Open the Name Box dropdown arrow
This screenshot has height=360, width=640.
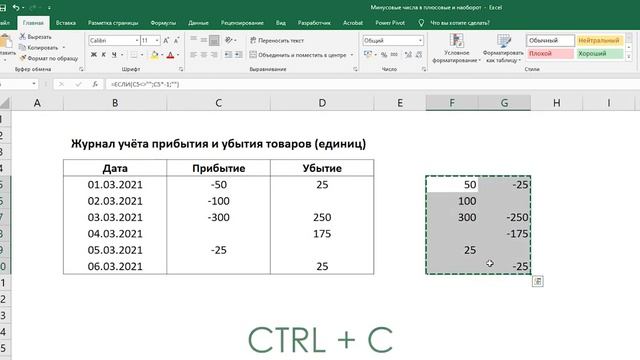click(x=34, y=84)
